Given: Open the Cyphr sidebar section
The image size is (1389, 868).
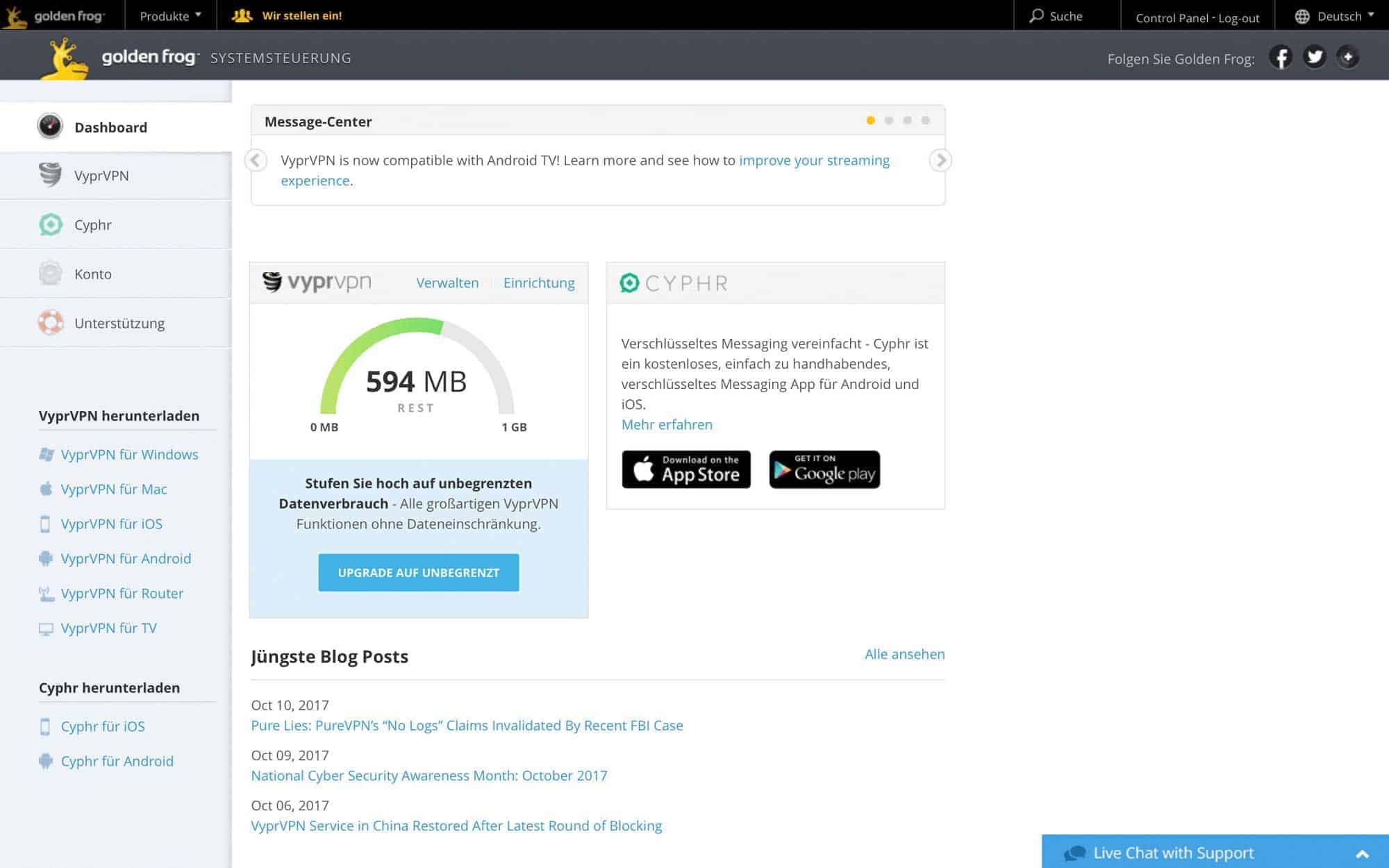Looking at the screenshot, I should tap(116, 225).
